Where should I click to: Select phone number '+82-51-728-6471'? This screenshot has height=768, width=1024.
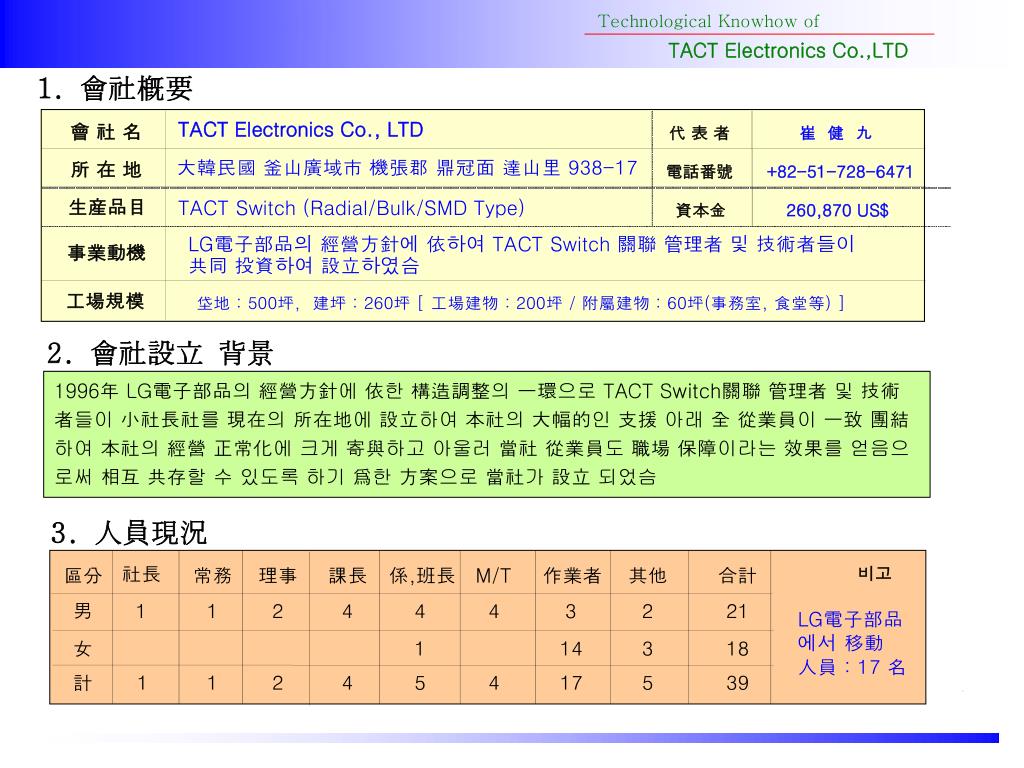click(839, 172)
